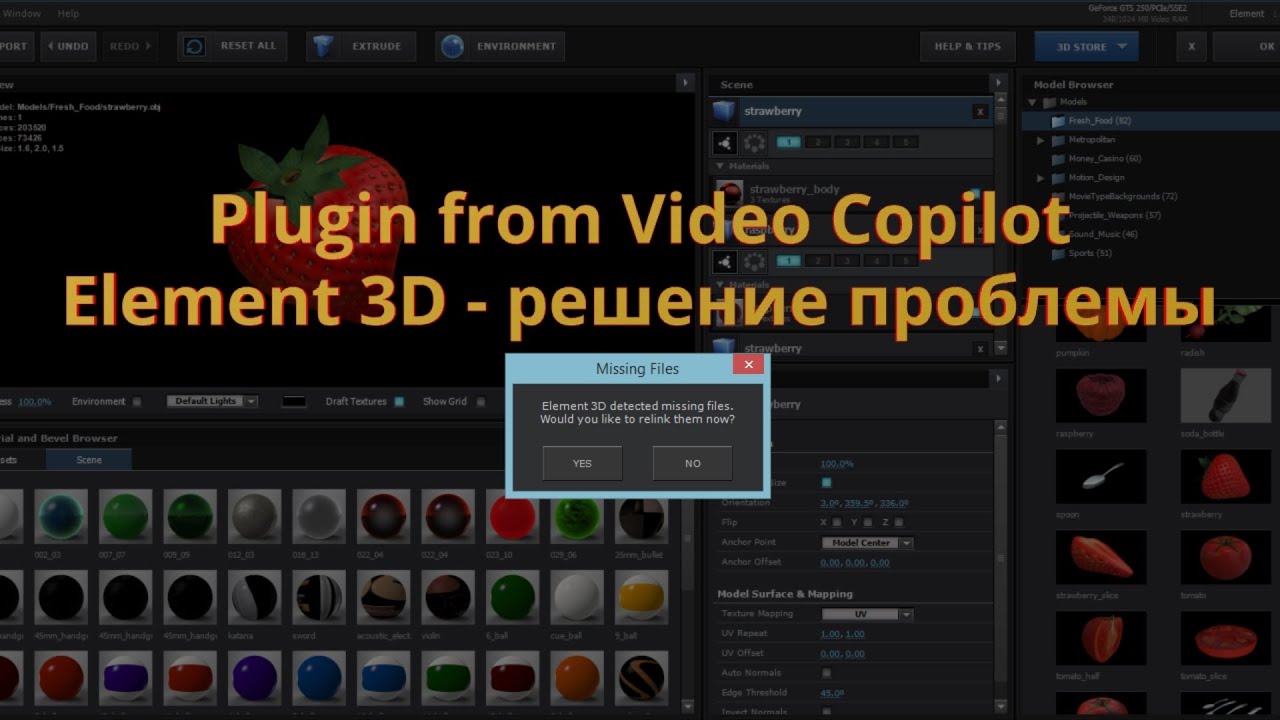Open the Default Lights dropdown
The width and height of the screenshot is (1280, 720).
coord(212,401)
